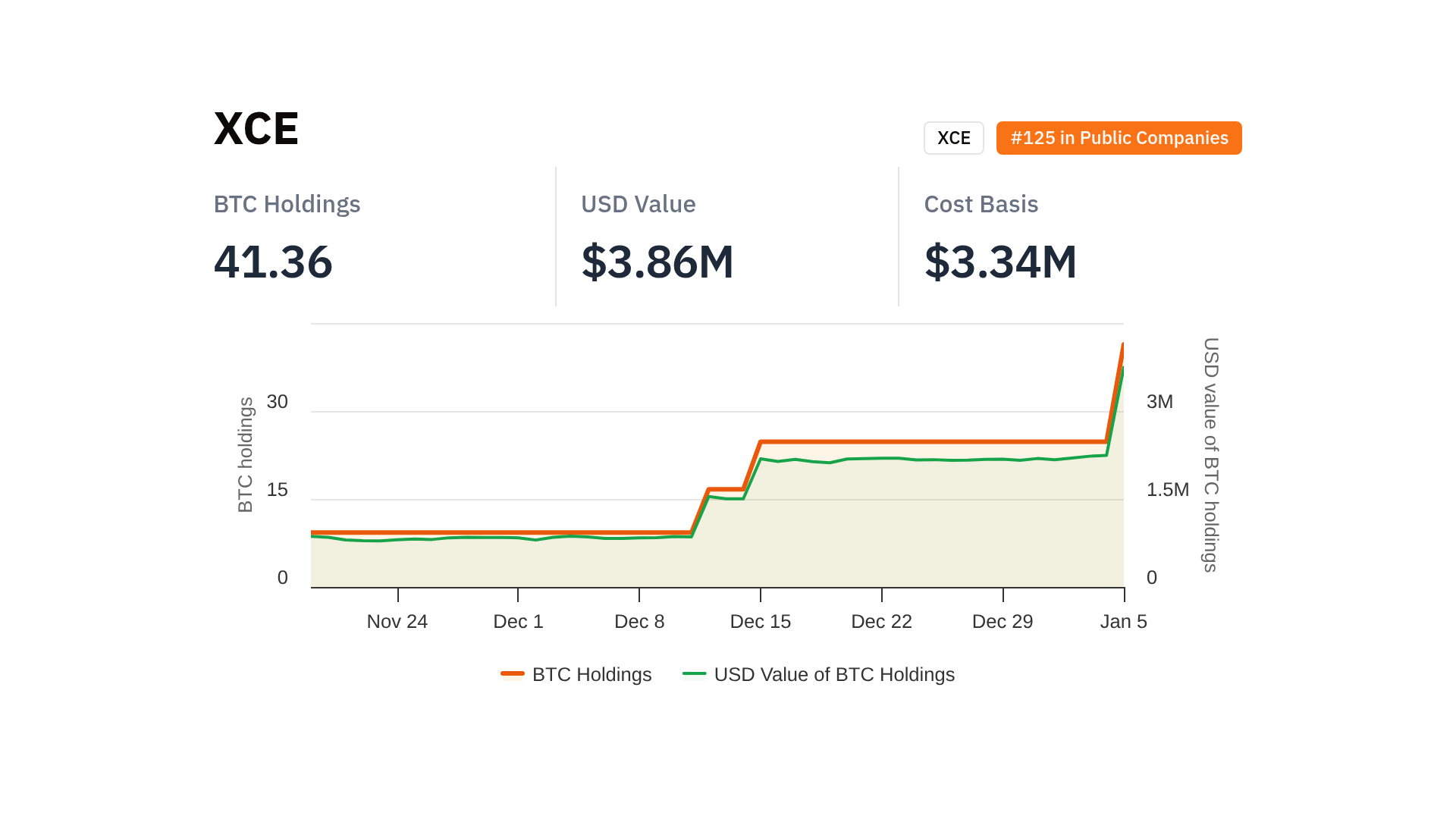Click the XCE page heading
The width and height of the screenshot is (1456, 819).
pos(256,128)
